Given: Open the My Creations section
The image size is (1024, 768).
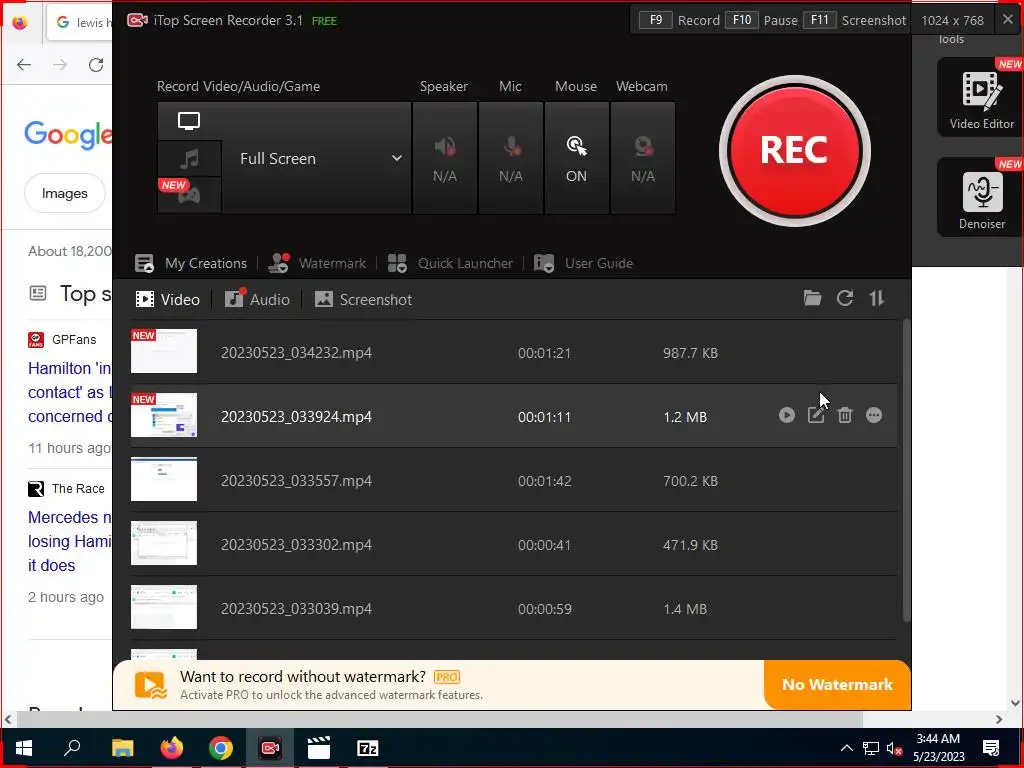Looking at the screenshot, I should click(x=191, y=263).
